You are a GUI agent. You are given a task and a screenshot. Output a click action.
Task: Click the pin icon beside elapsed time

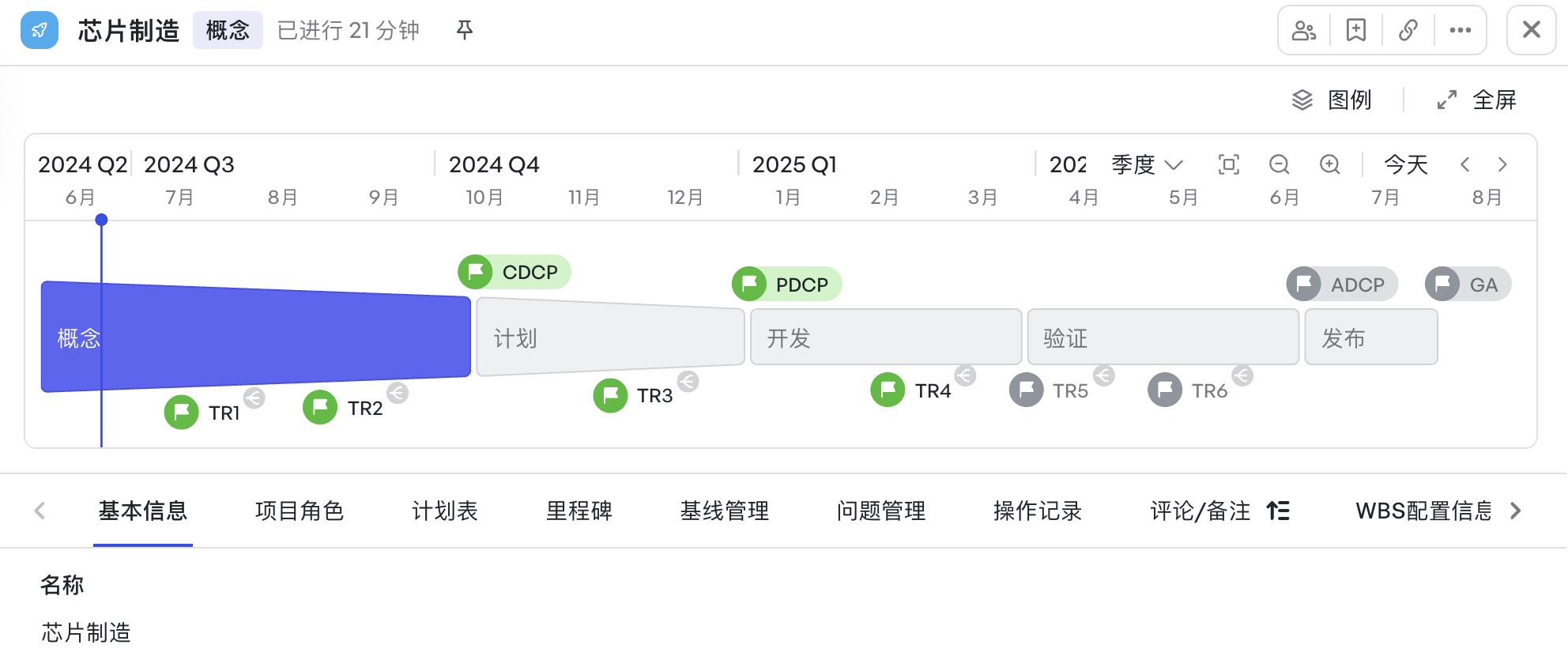click(465, 30)
